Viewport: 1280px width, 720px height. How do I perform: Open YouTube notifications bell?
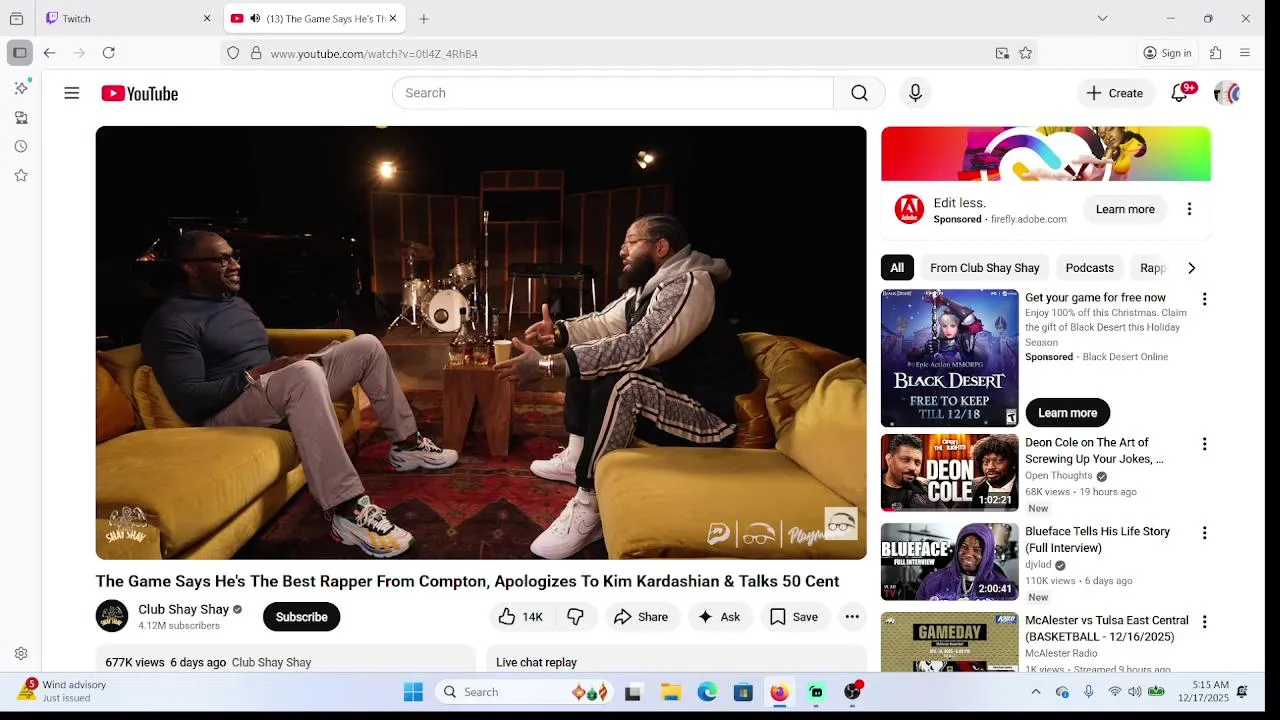pyautogui.click(x=1180, y=93)
